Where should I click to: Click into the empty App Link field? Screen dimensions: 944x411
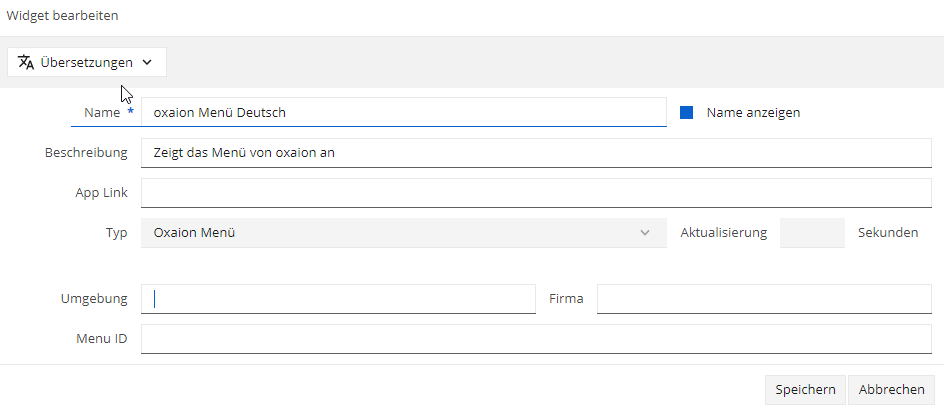(x=536, y=193)
